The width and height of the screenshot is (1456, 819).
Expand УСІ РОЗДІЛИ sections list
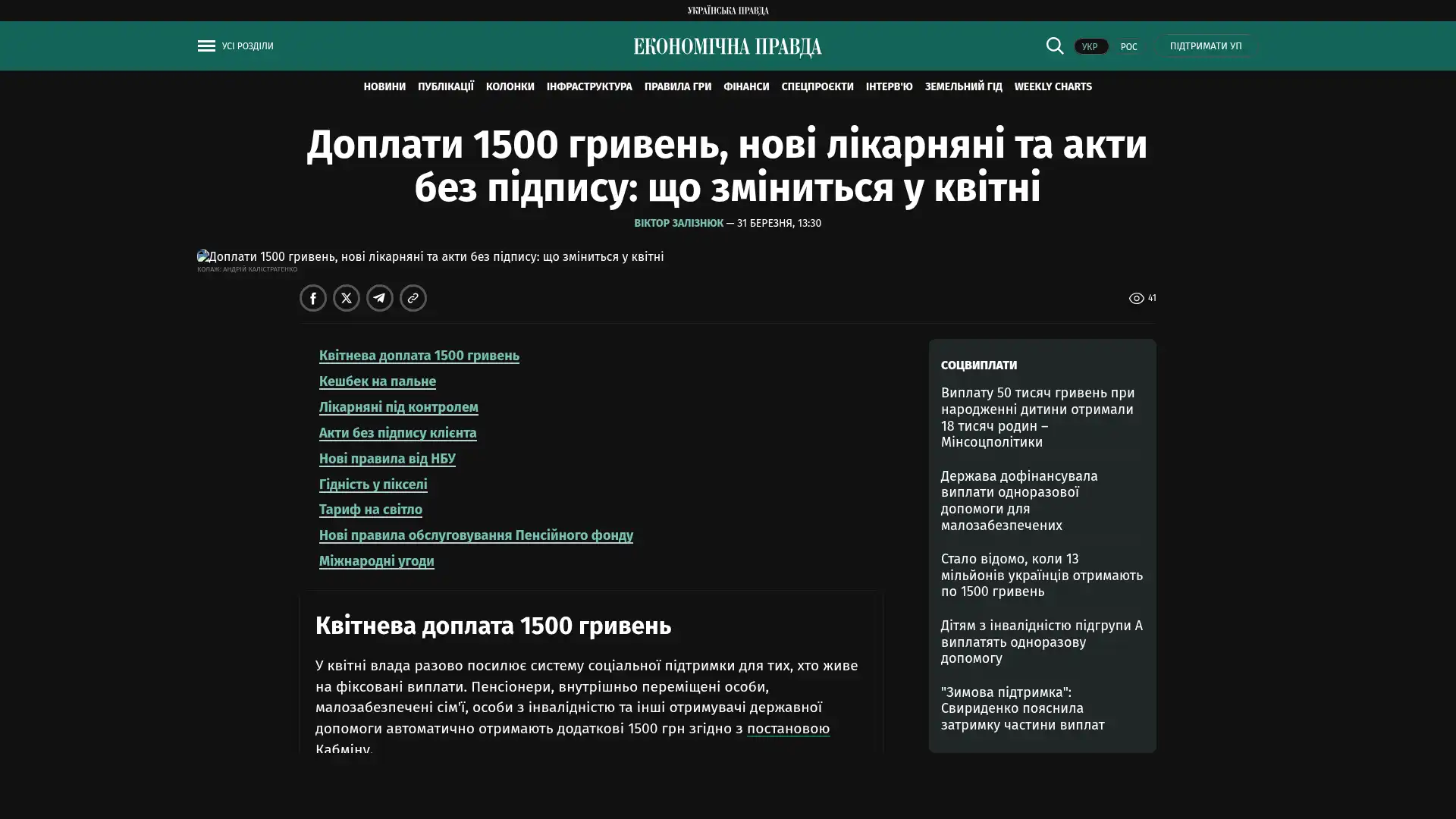coord(247,46)
